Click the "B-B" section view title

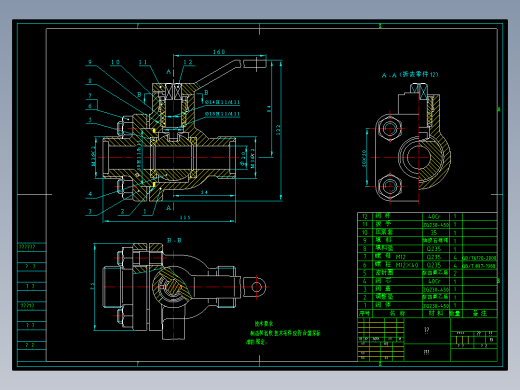[x=174, y=240]
